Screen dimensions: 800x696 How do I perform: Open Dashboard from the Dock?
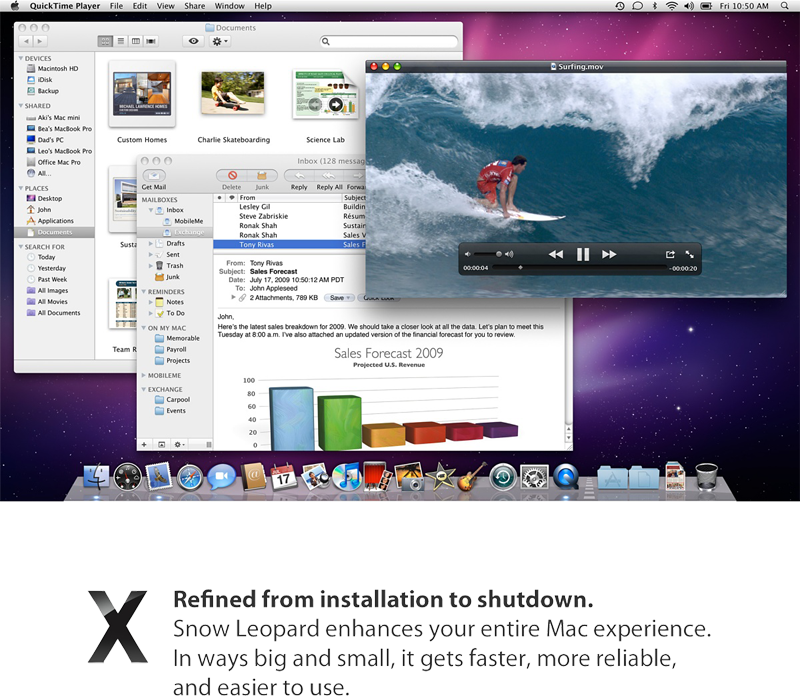[x=128, y=477]
